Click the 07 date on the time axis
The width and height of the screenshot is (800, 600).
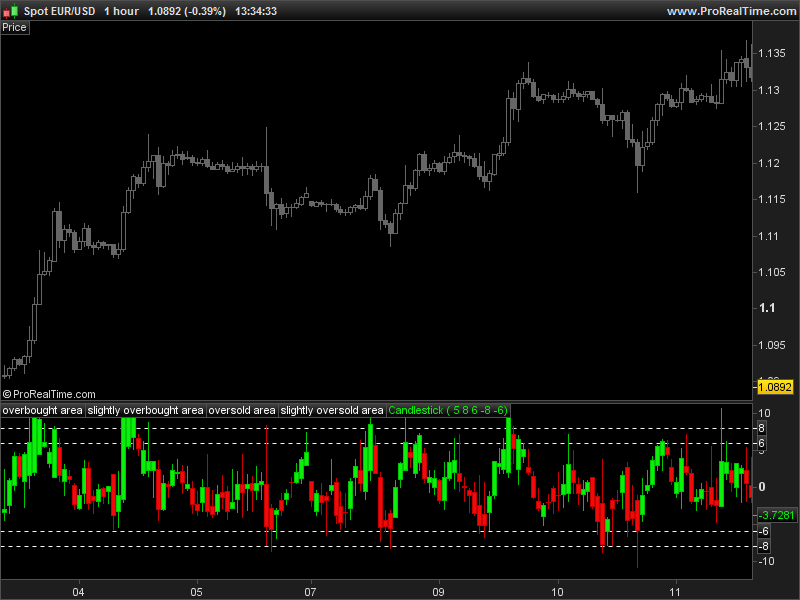pyautogui.click(x=310, y=592)
